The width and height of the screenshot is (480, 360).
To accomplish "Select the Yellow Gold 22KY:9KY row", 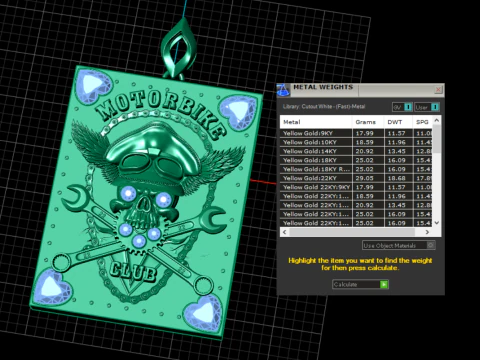I will pos(356,187).
